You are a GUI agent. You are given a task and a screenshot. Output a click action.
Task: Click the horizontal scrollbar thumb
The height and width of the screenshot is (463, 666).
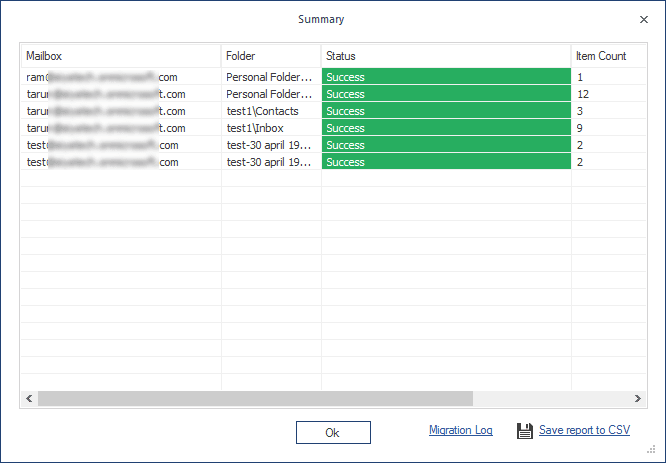click(255, 398)
